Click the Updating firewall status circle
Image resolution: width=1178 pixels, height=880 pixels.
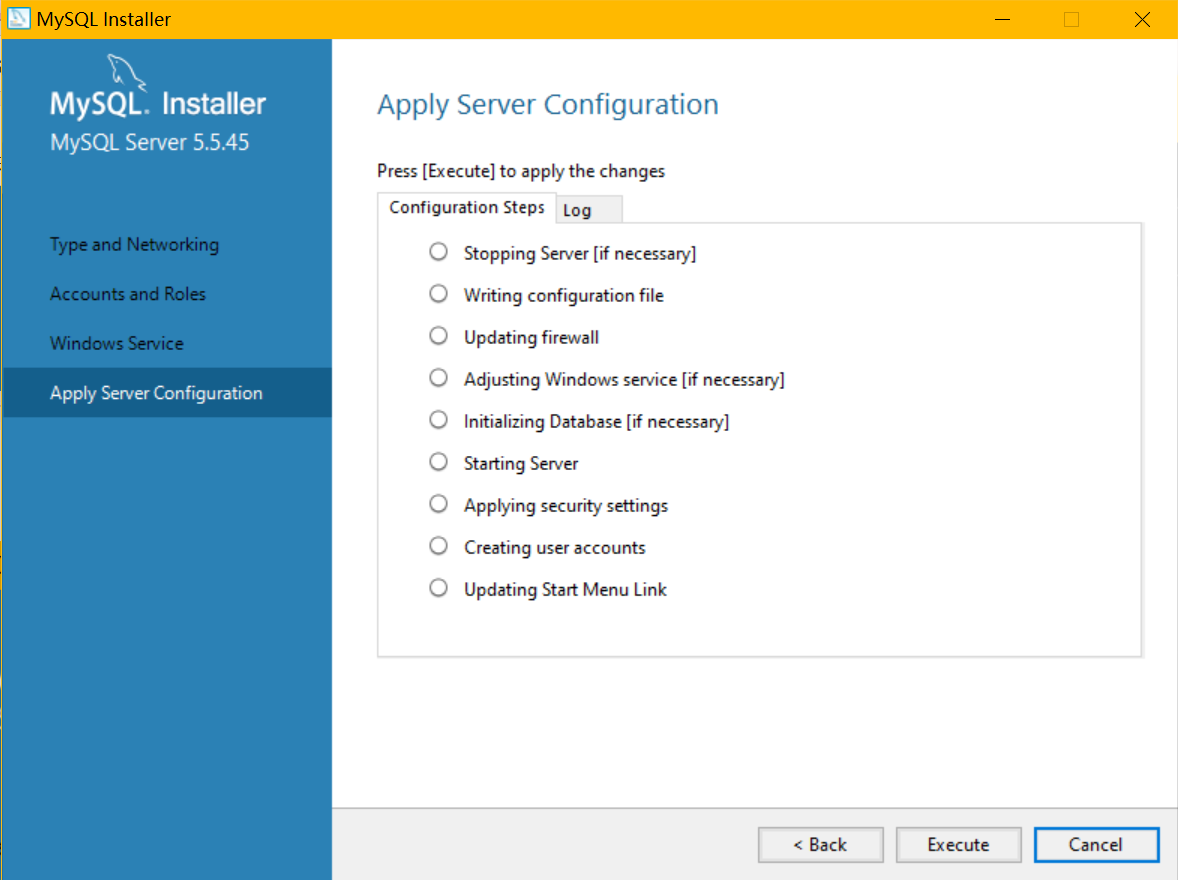pyautogui.click(x=438, y=336)
